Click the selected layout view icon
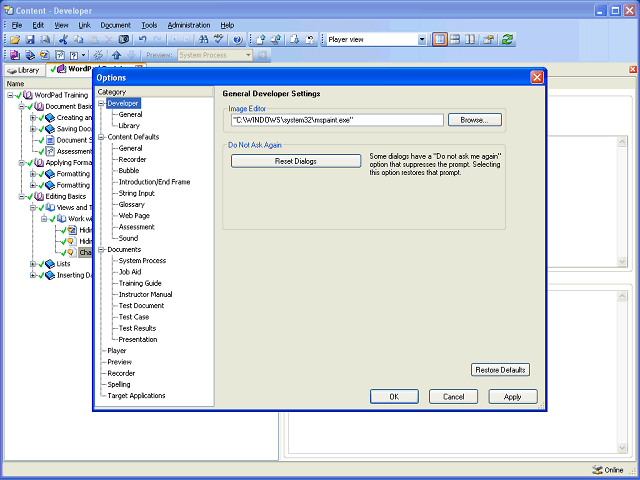The height and width of the screenshot is (480, 640). point(440,40)
